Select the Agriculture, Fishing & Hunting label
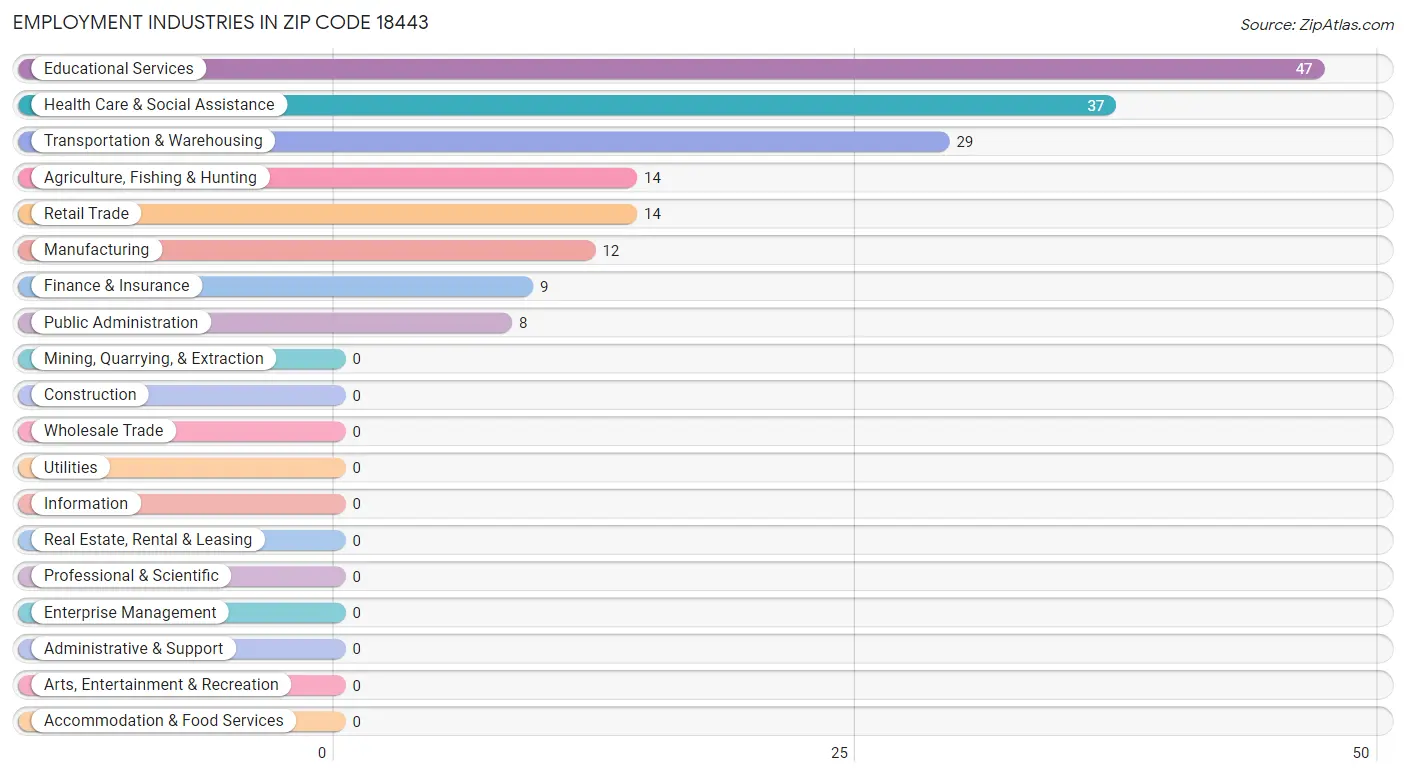Viewport: 1406px width, 776px height. [x=150, y=178]
